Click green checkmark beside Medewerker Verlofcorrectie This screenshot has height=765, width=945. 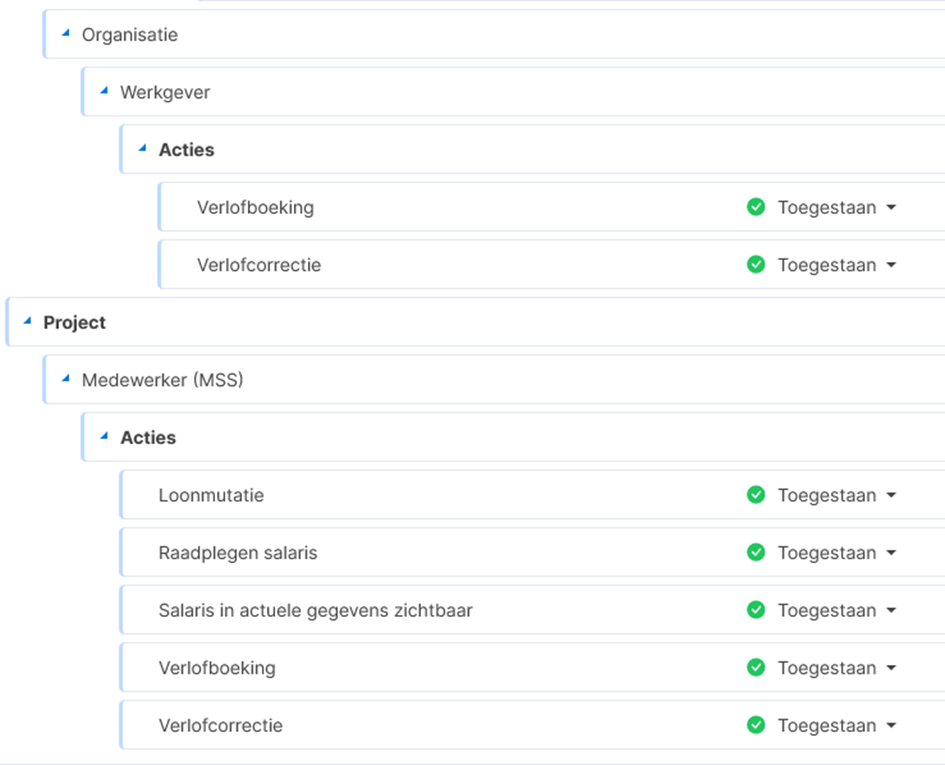[756, 725]
